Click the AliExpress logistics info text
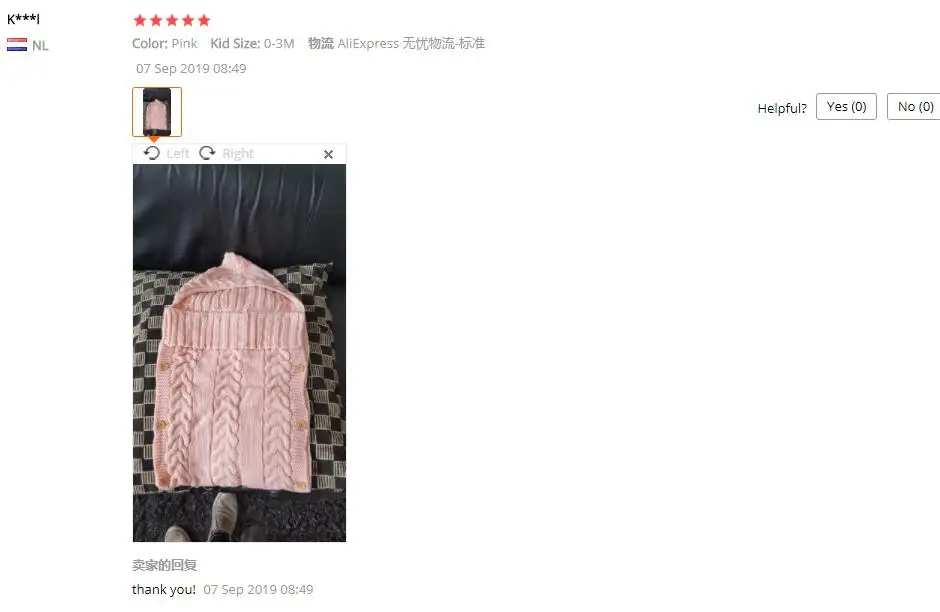The width and height of the screenshot is (940, 612). [x=396, y=43]
